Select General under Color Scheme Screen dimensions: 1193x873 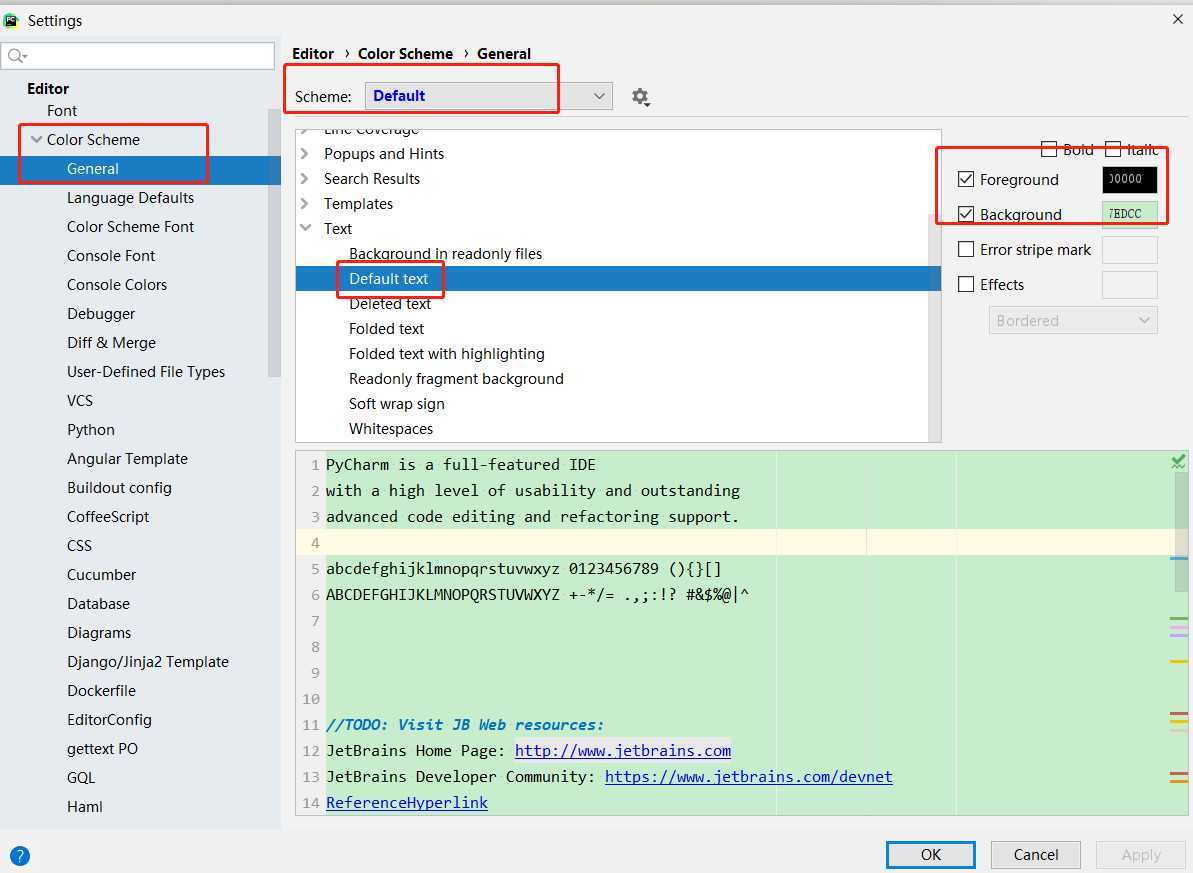[92, 169]
